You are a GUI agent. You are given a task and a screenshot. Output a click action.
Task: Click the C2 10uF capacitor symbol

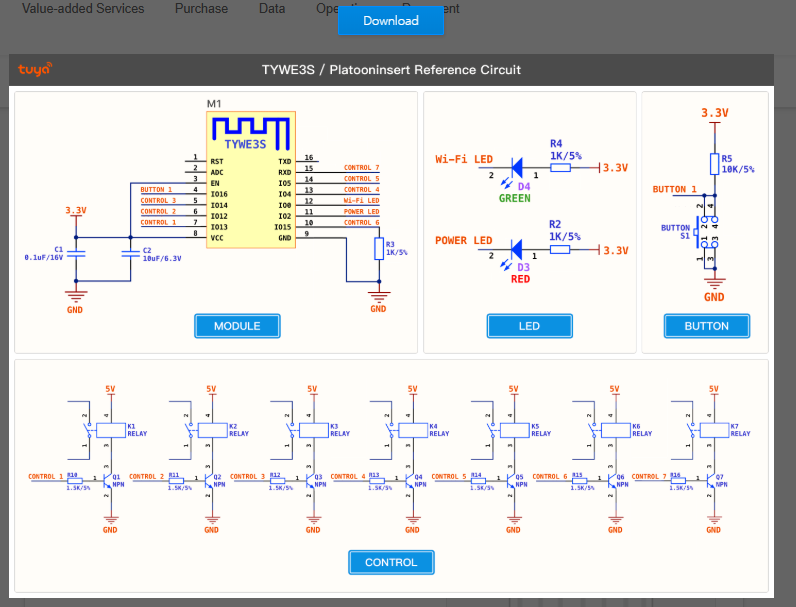(x=129, y=252)
